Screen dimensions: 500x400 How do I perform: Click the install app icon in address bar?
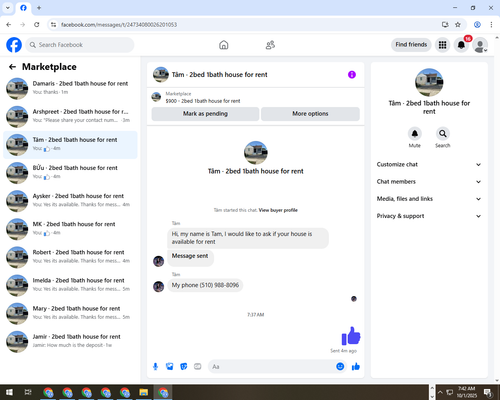[445, 24]
